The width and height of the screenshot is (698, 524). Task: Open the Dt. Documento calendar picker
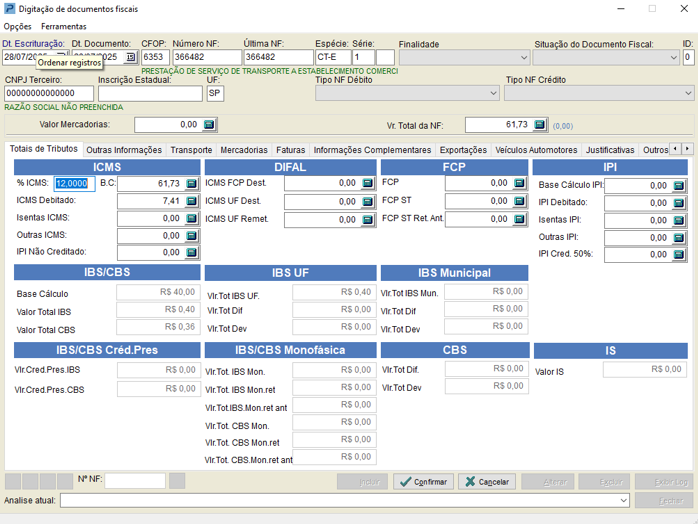pos(130,58)
